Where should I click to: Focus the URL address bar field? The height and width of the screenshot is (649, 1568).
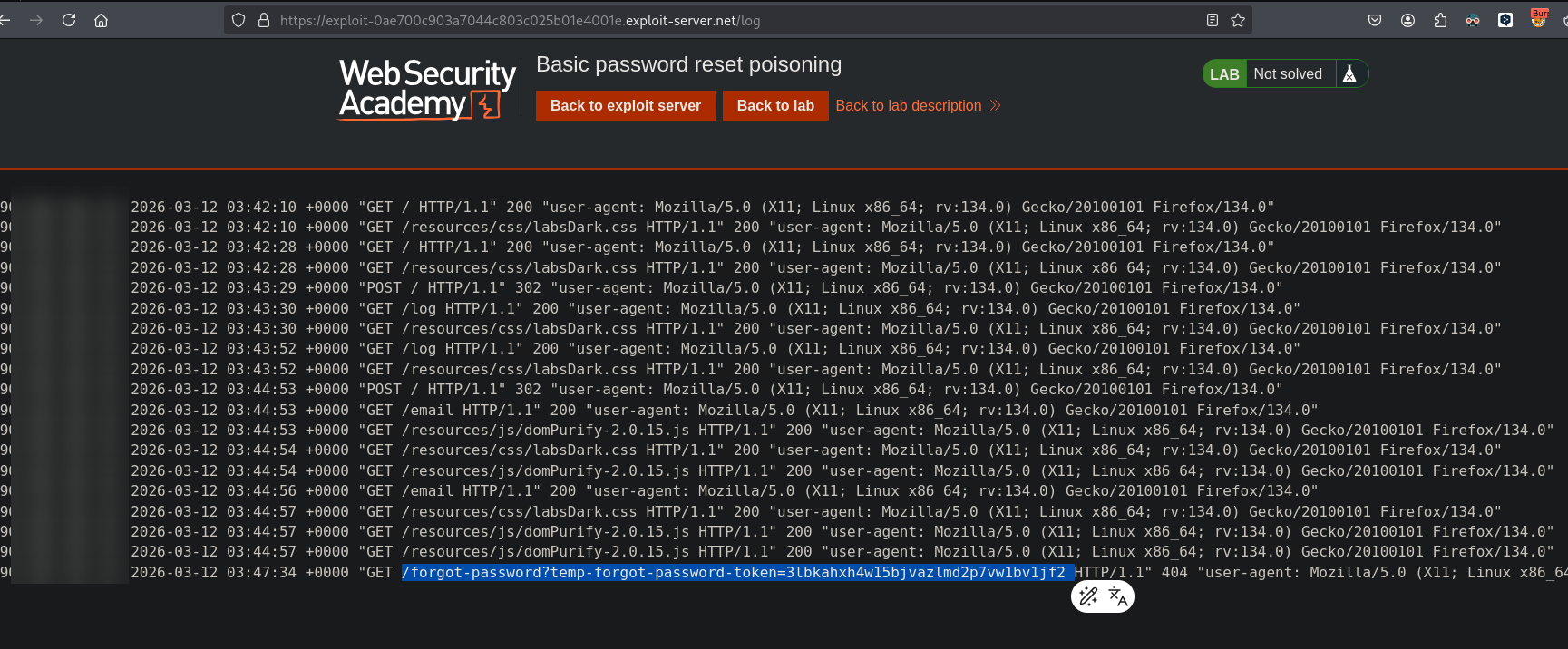(726, 20)
